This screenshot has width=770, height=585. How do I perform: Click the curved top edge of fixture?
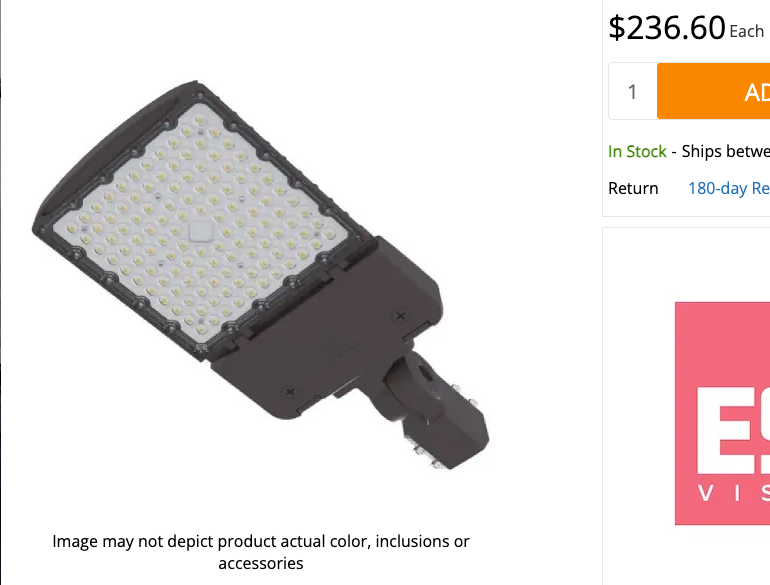(115, 147)
